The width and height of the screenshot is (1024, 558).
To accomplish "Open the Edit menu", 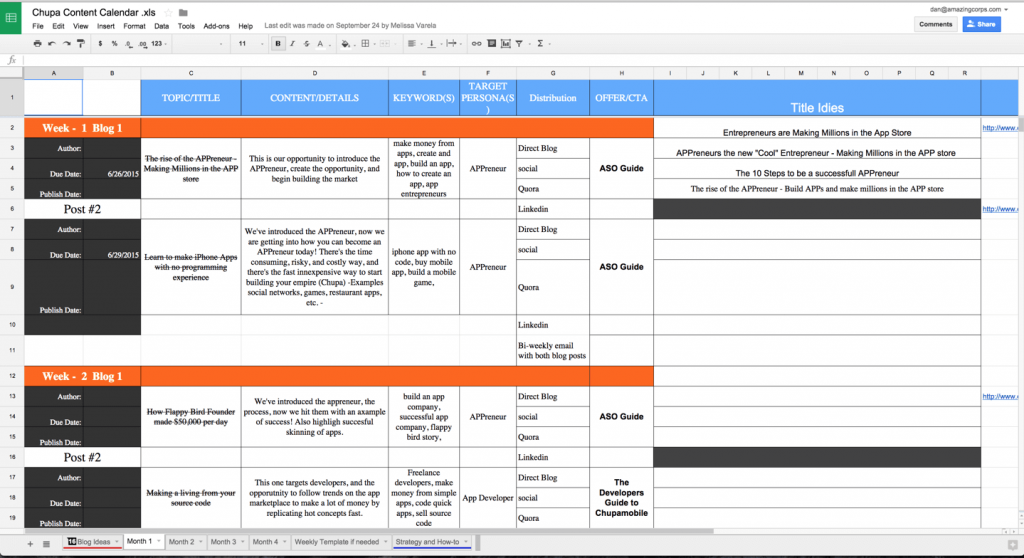I will (x=58, y=26).
